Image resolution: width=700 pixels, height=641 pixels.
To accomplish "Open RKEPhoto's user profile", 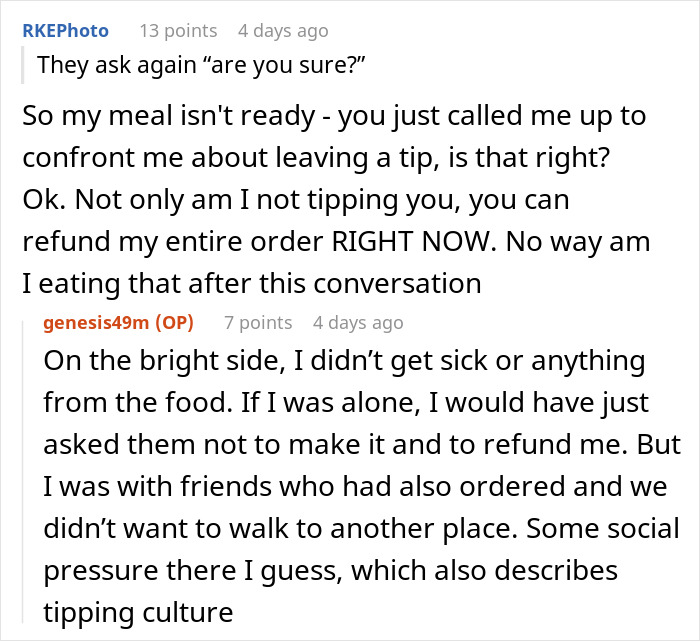I will pos(65,31).
